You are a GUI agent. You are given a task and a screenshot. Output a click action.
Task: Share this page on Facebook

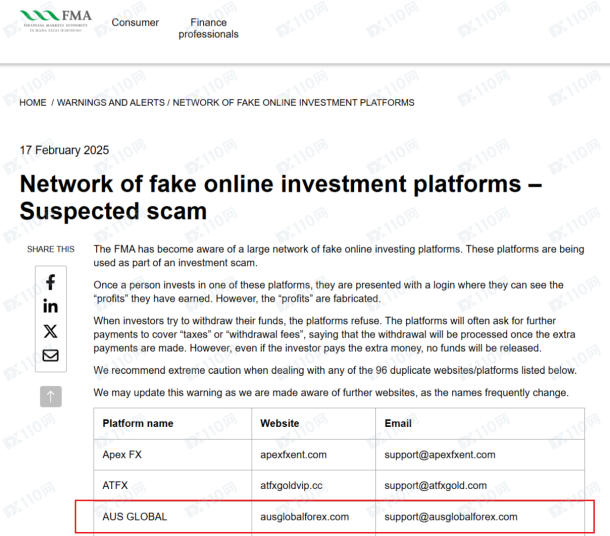click(x=51, y=282)
